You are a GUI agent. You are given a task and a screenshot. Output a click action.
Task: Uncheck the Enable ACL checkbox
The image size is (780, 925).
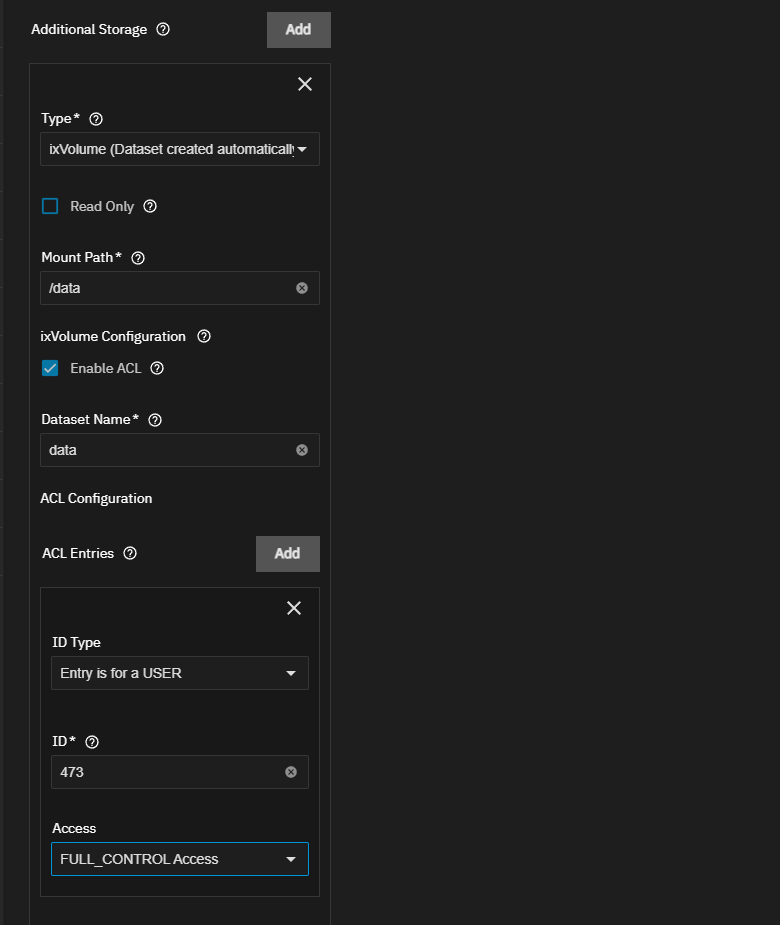(50, 368)
